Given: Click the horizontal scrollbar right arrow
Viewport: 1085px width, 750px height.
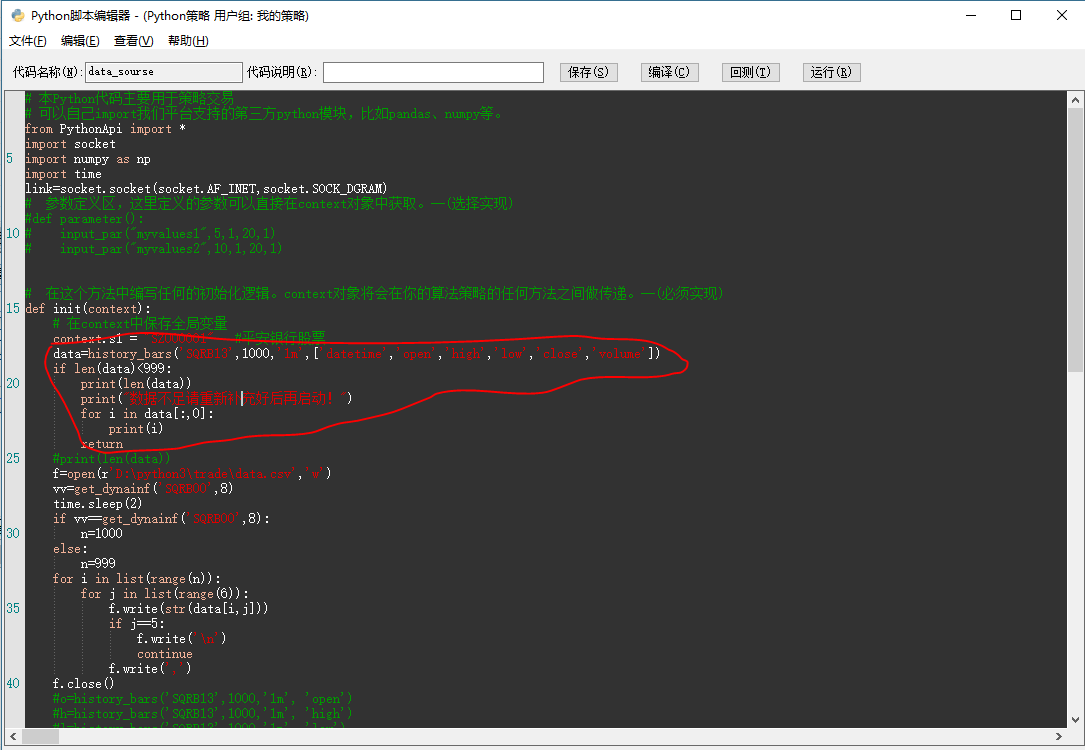Looking at the screenshot, I should pyautogui.click(x=1059, y=737).
